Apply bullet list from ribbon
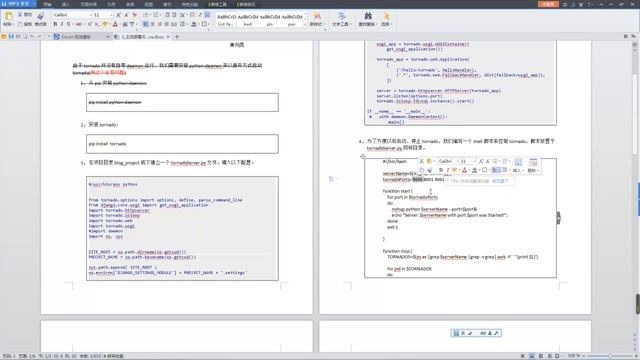 (146, 15)
